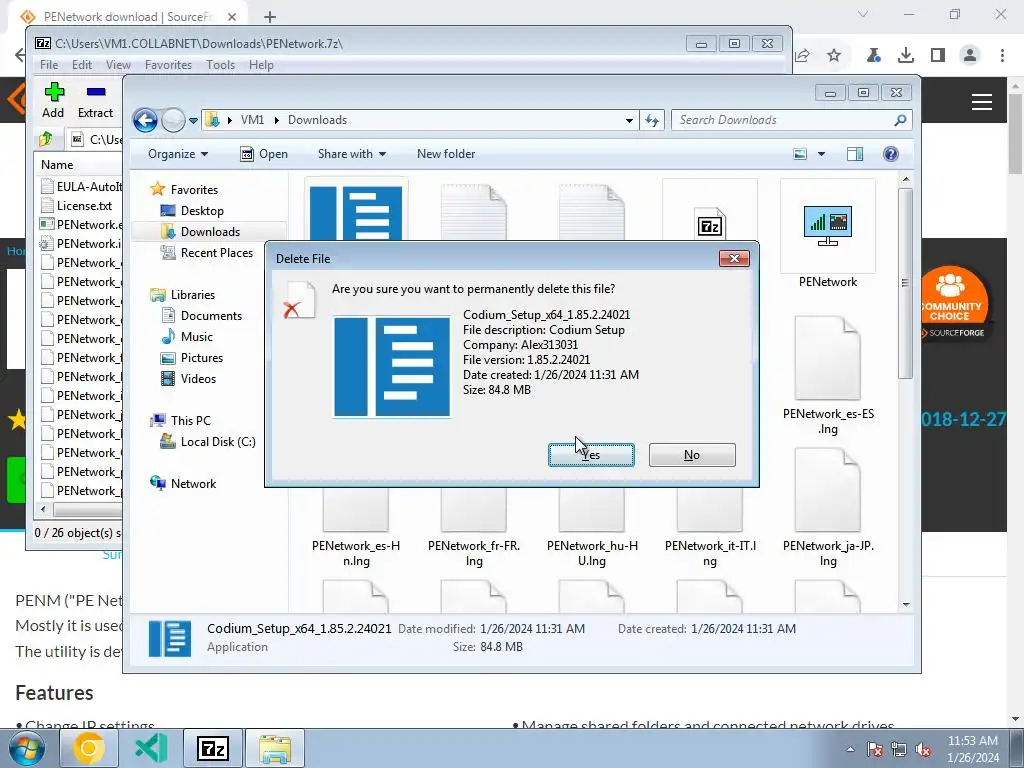Image resolution: width=1024 pixels, height=768 pixels.
Task: Refresh the Downloads folder view
Action: coord(652,120)
